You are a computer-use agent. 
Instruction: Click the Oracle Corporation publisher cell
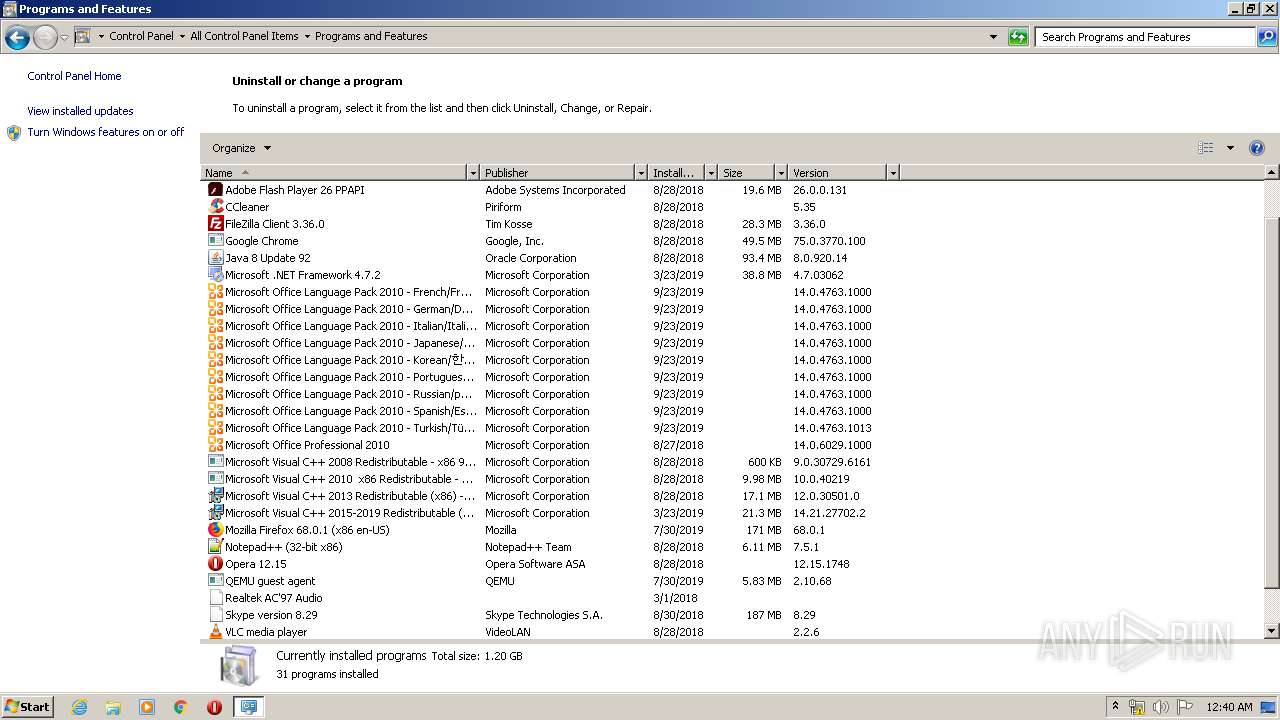(531, 258)
